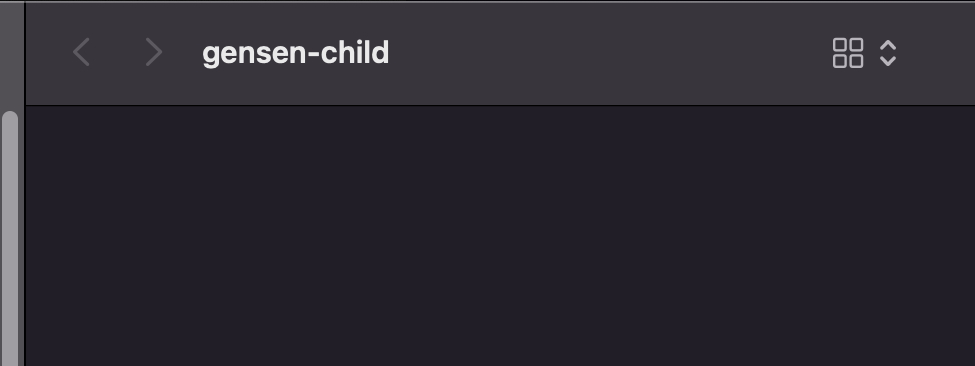Click the toolbar space right of gensen-child
Viewport: 975px width, 366px height.
click(x=609, y=53)
